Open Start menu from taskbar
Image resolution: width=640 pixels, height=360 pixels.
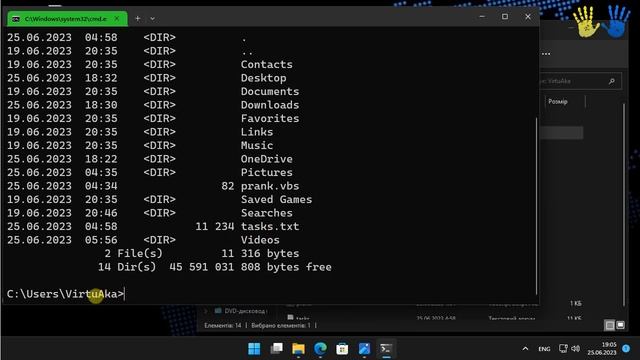[254, 349]
